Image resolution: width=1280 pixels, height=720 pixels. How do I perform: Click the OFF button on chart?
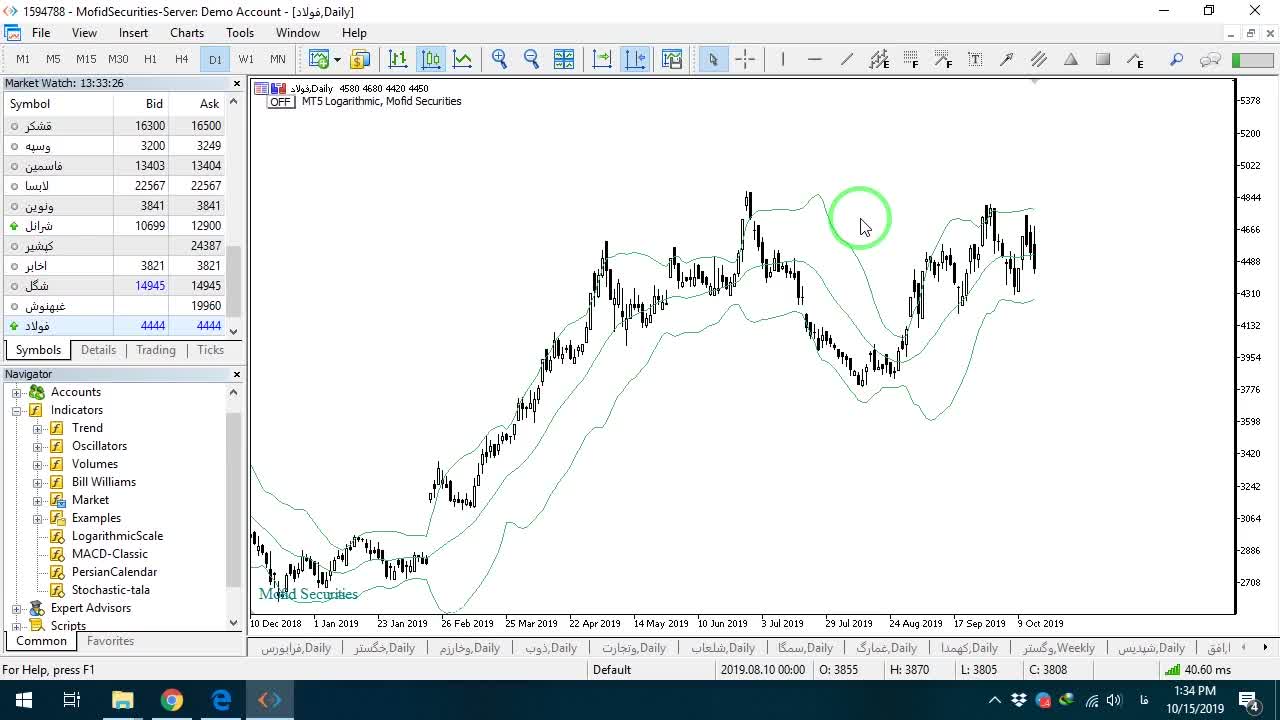click(x=280, y=102)
